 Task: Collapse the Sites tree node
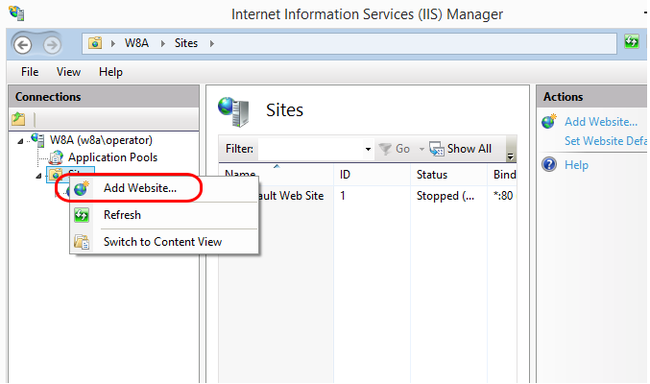click(x=39, y=176)
